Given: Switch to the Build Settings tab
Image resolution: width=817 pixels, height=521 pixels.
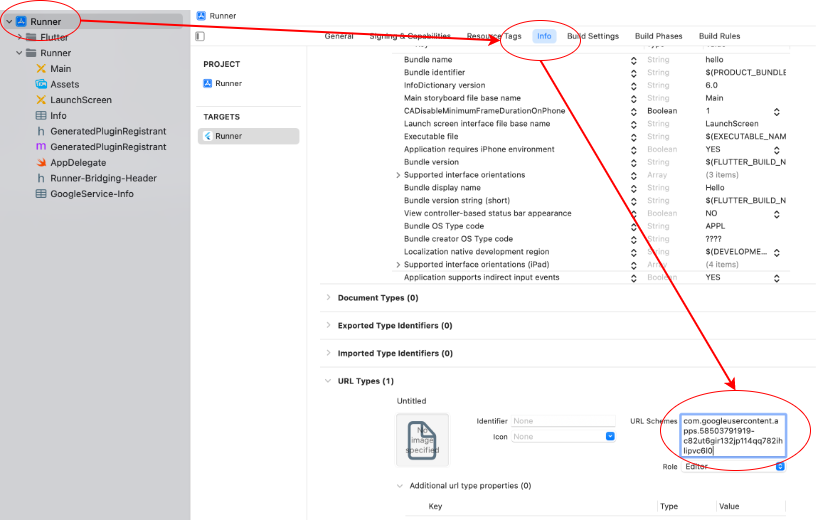Looking at the screenshot, I should click(593, 36).
